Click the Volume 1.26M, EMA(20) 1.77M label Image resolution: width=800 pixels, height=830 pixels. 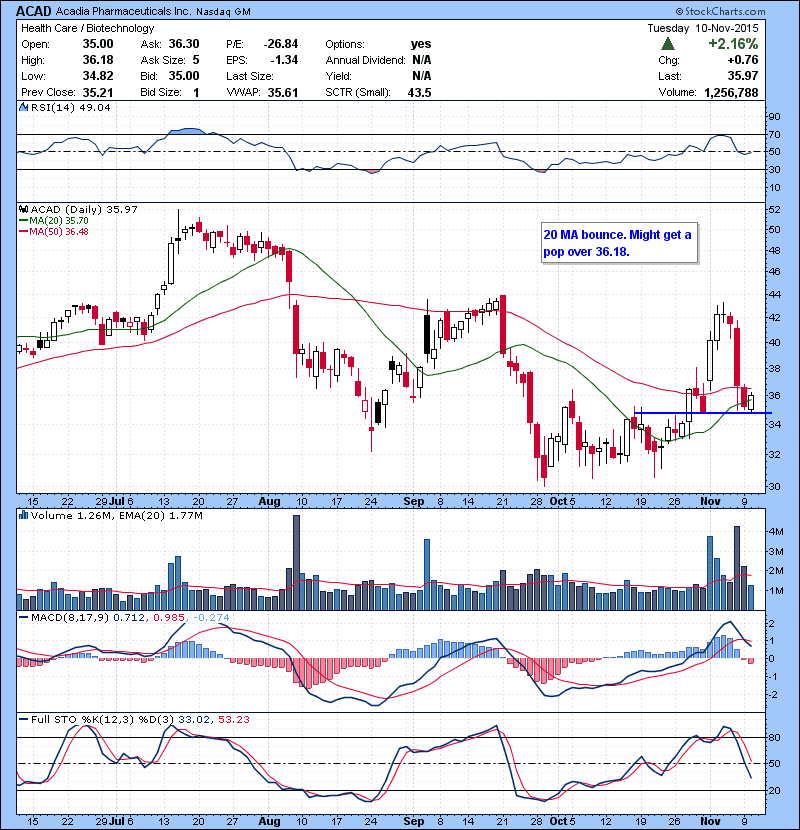coord(116,515)
